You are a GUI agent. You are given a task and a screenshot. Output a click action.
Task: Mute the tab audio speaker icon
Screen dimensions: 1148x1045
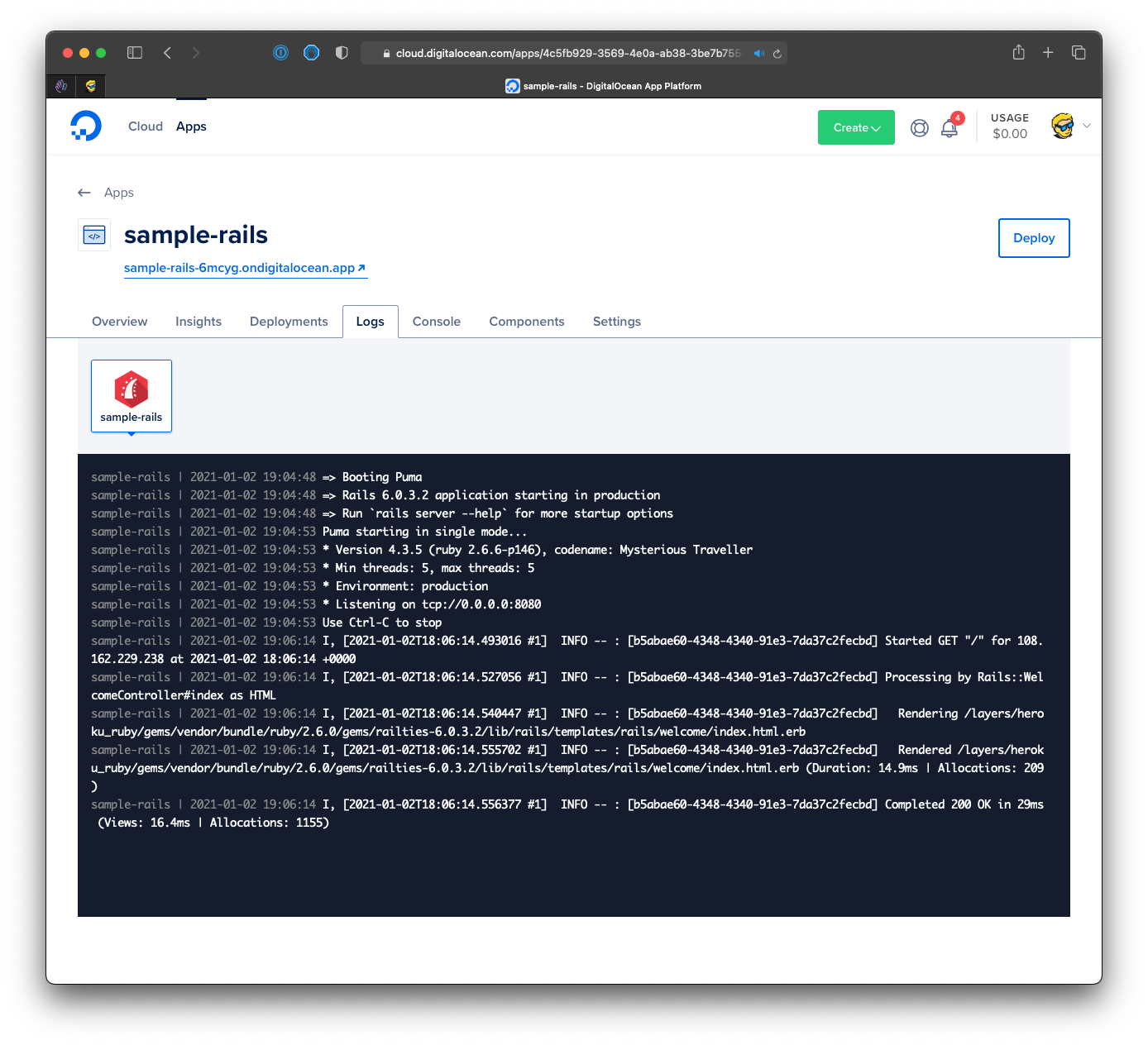pyautogui.click(x=758, y=54)
